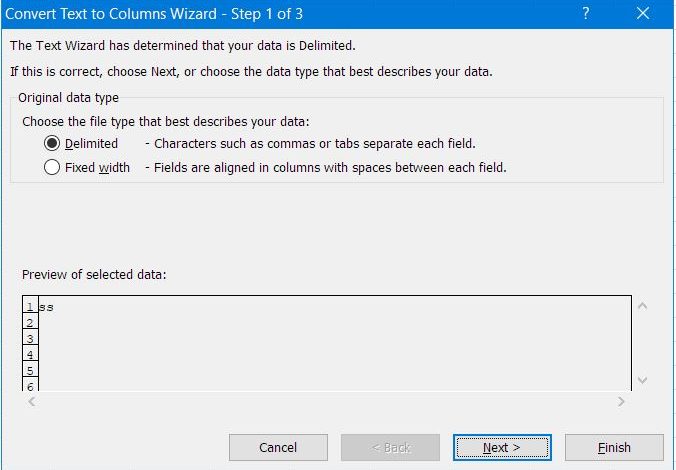676x470 pixels.
Task: Select row 1 header in data preview
Action: (30, 307)
